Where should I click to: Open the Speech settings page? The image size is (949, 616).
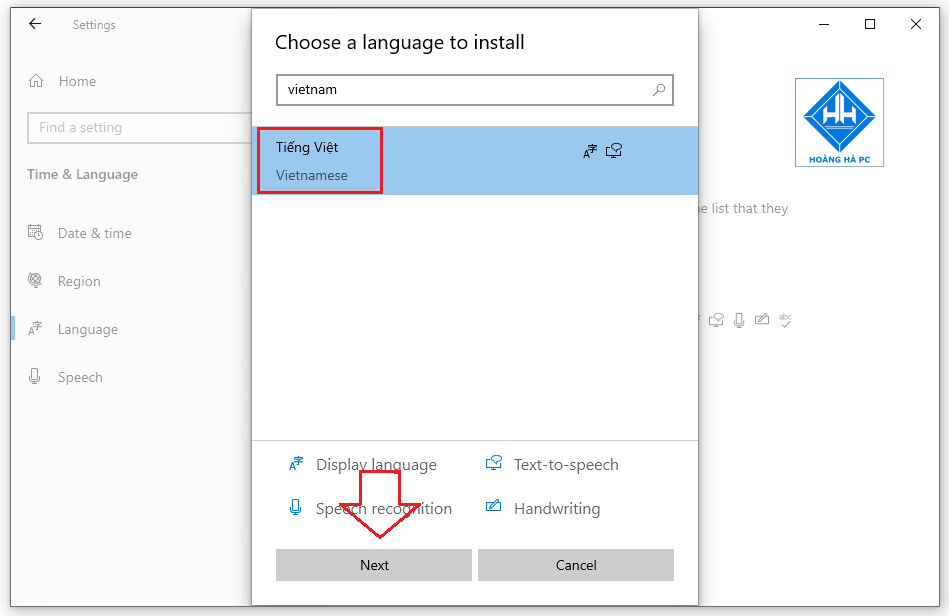pos(80,377)
